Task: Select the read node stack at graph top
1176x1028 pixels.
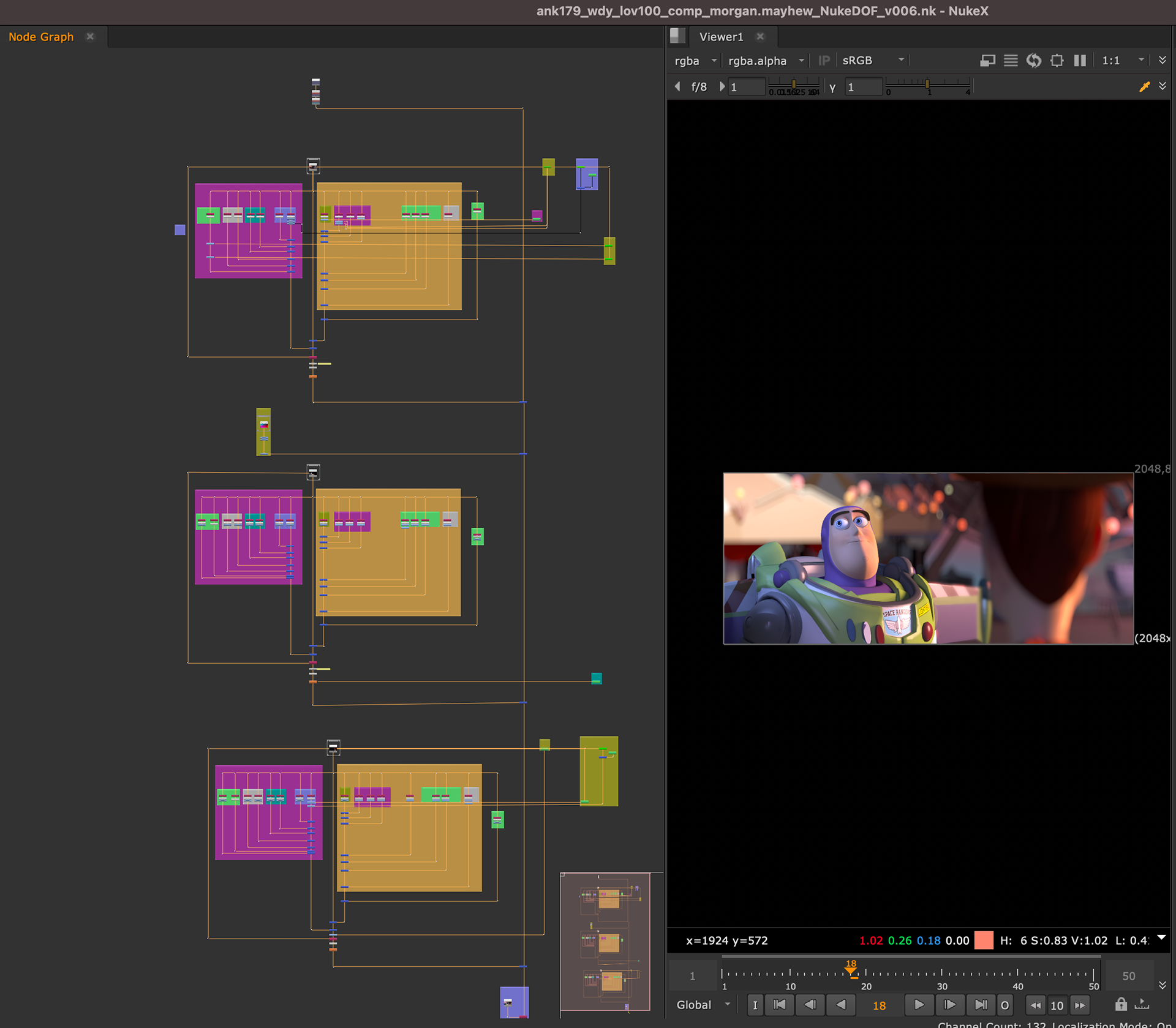Action: [x=315, y=91]
